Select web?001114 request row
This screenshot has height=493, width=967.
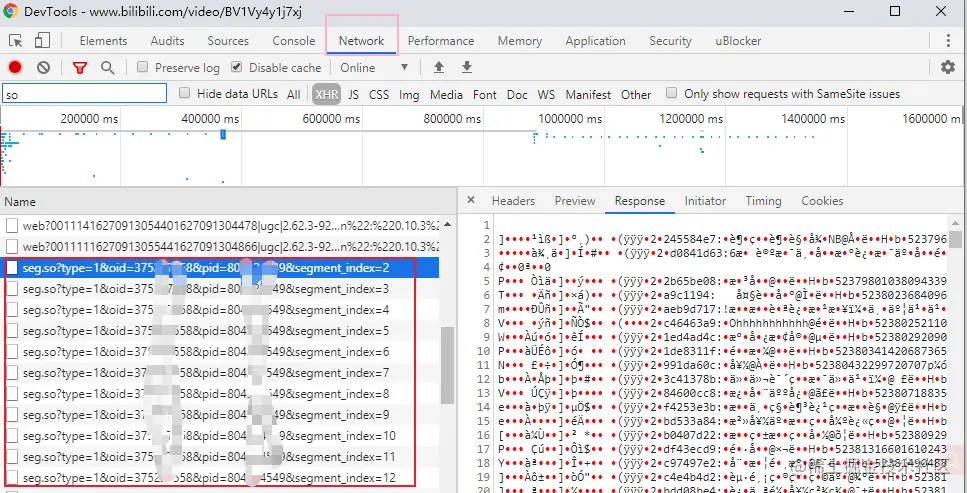coord(222,226)
